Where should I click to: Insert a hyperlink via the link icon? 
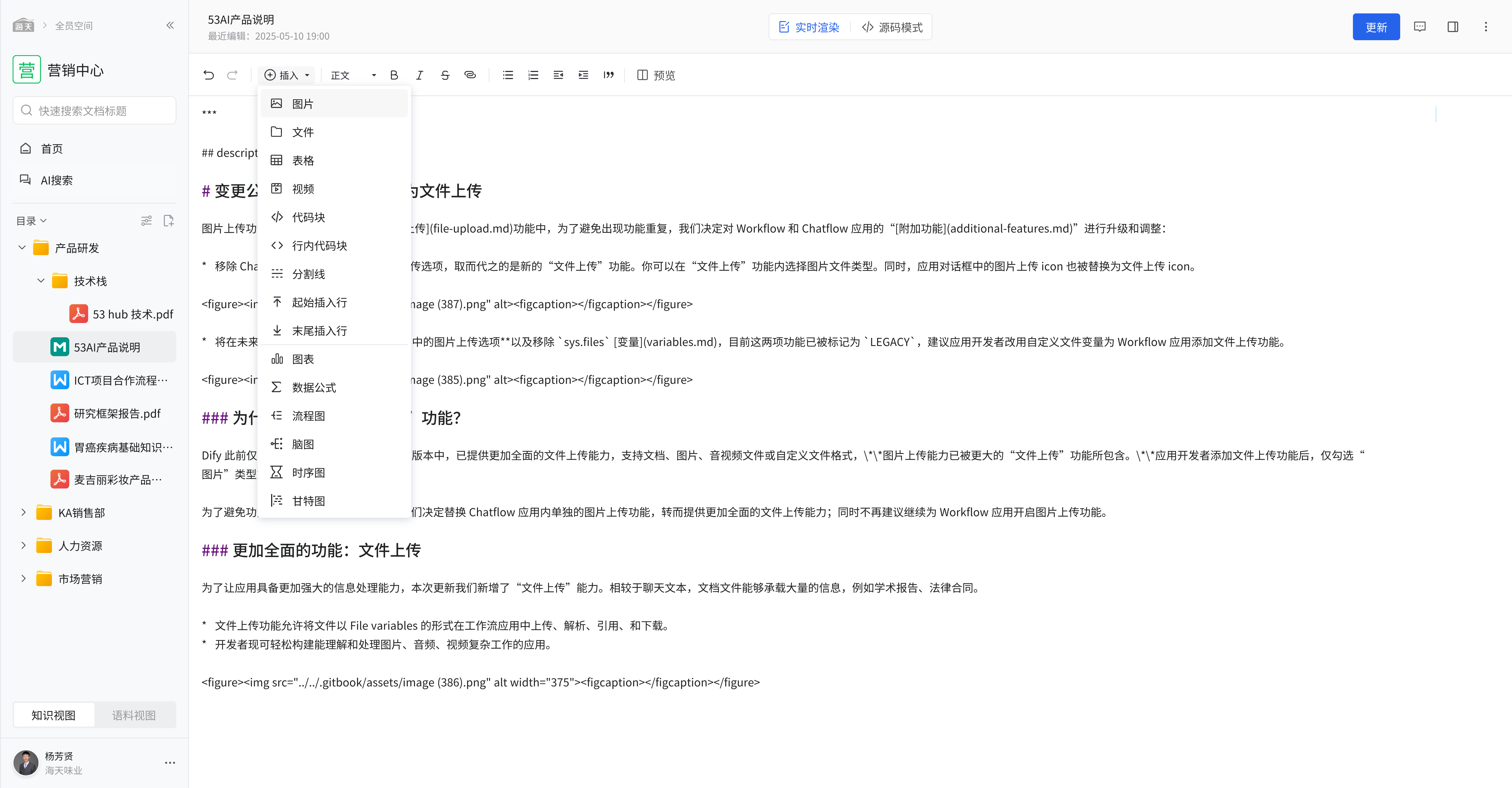pyautogui.click(x=470, y=75)
